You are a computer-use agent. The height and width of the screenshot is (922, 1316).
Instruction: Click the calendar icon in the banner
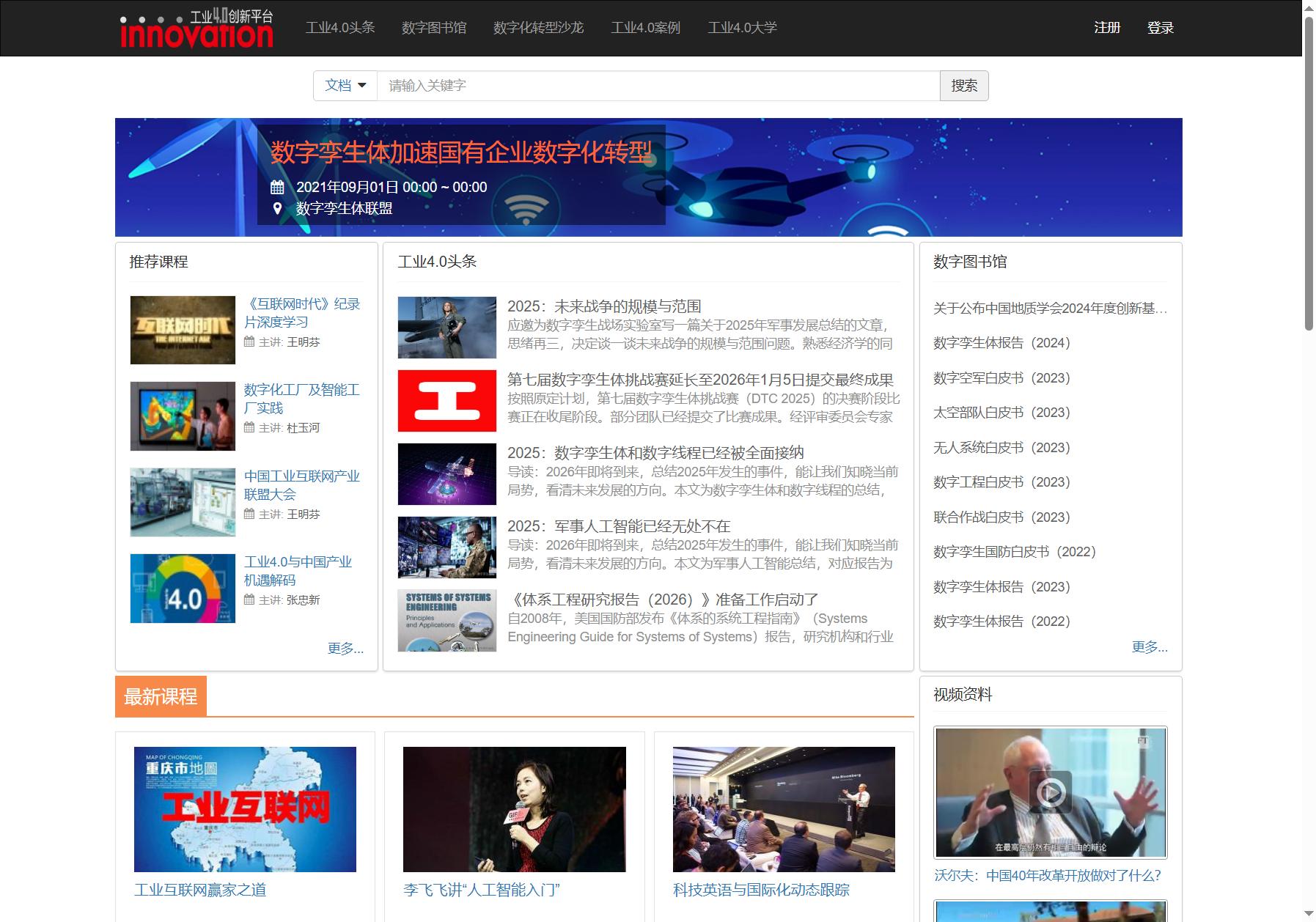(277, 187)
